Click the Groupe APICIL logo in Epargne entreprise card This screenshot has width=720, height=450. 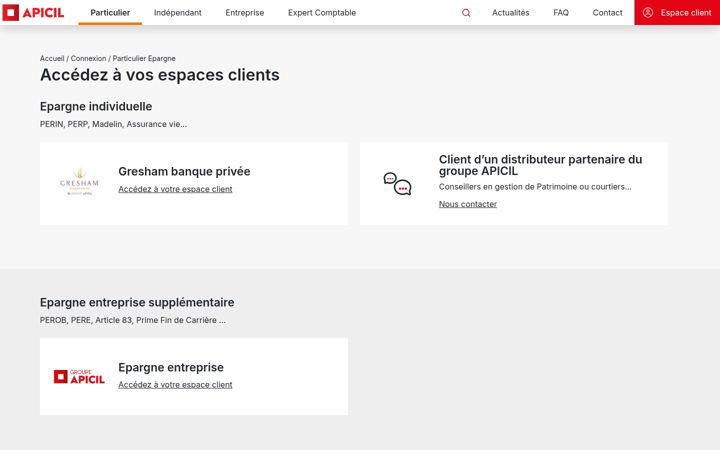tap(79, 377)
